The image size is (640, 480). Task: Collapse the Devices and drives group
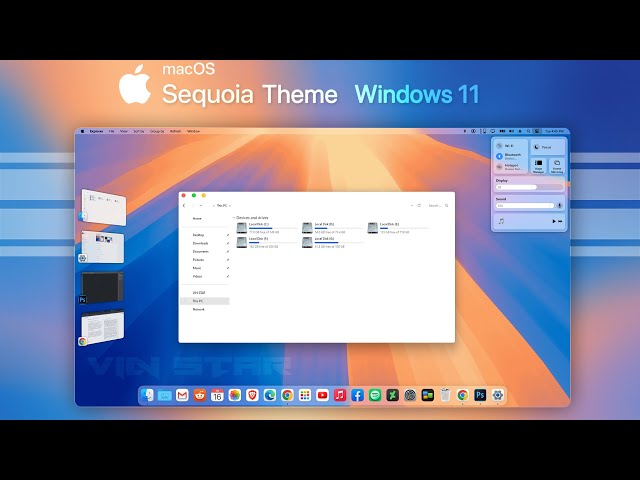(234, 218)
